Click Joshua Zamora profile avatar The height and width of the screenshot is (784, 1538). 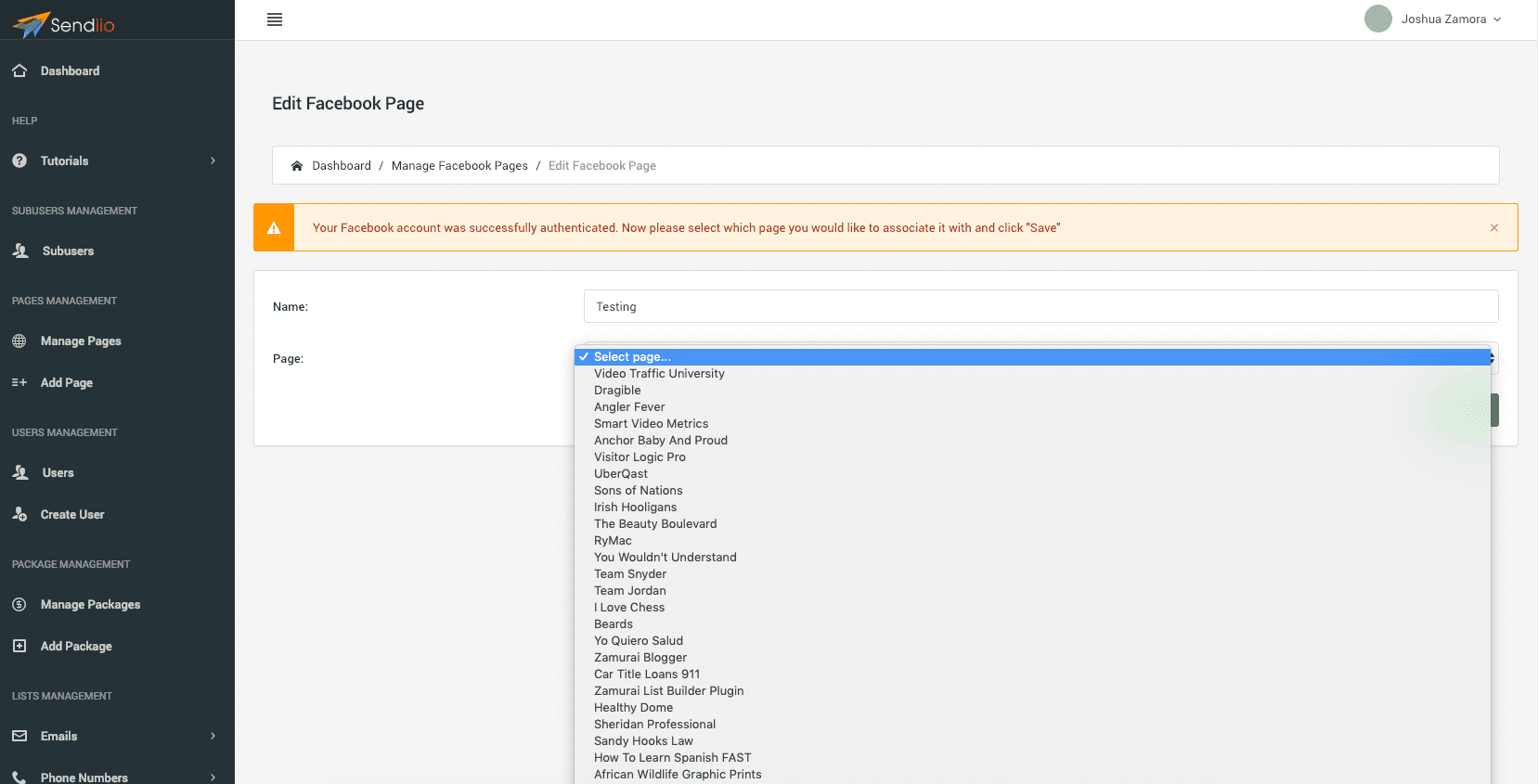[1378, 19]
